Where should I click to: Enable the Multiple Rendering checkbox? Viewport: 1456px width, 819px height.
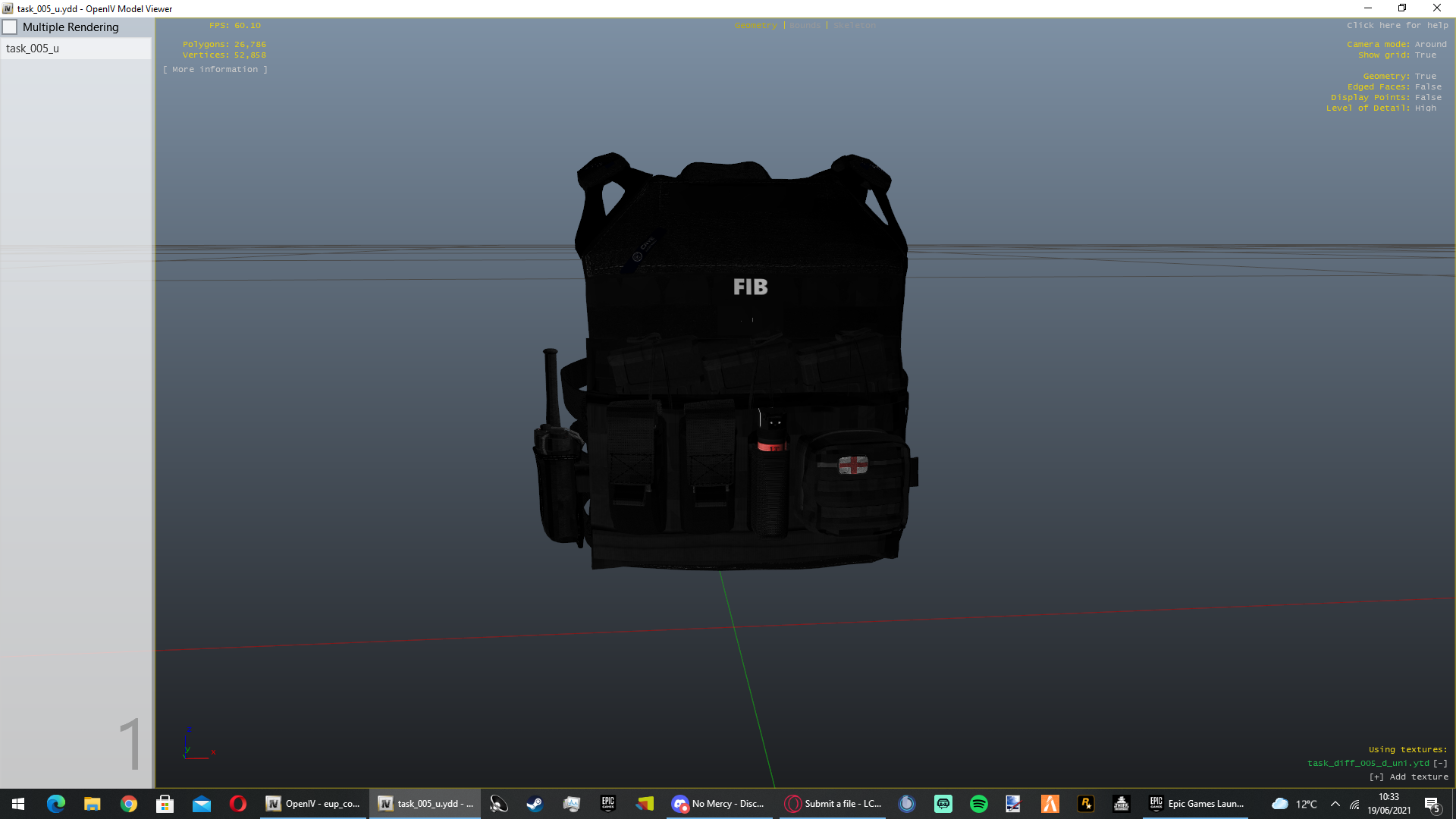(11, 27)
